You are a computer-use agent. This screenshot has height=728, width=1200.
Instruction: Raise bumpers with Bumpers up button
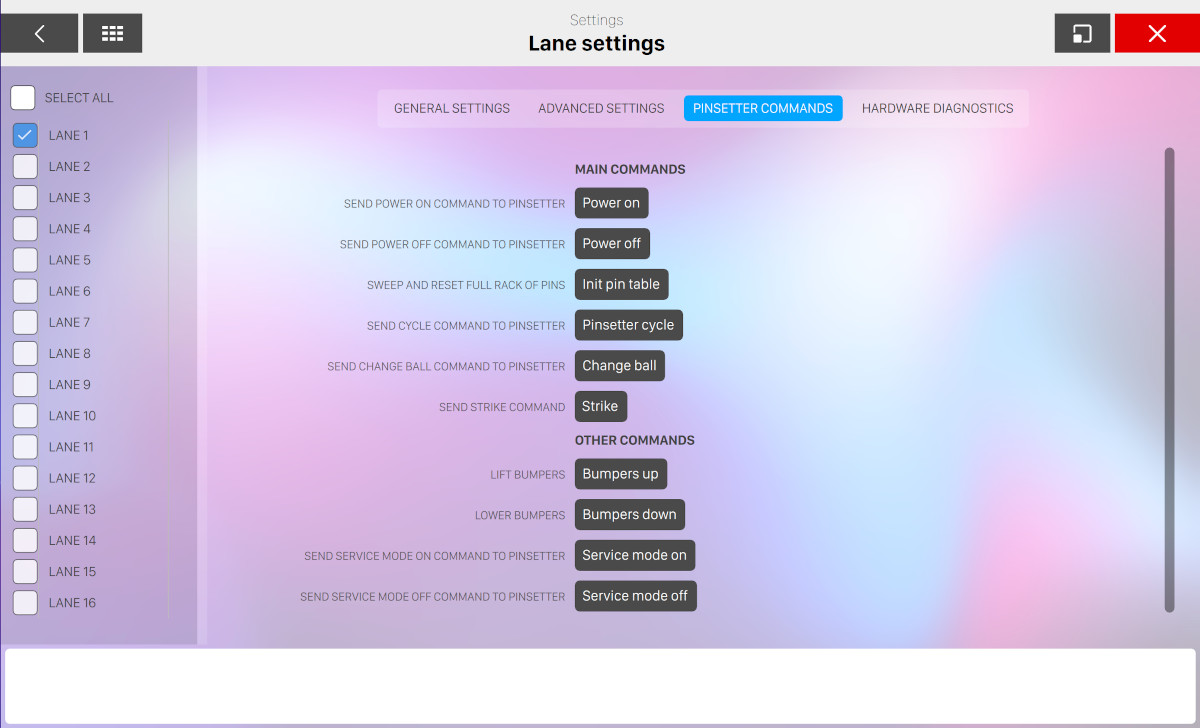[x=620, y=474]
